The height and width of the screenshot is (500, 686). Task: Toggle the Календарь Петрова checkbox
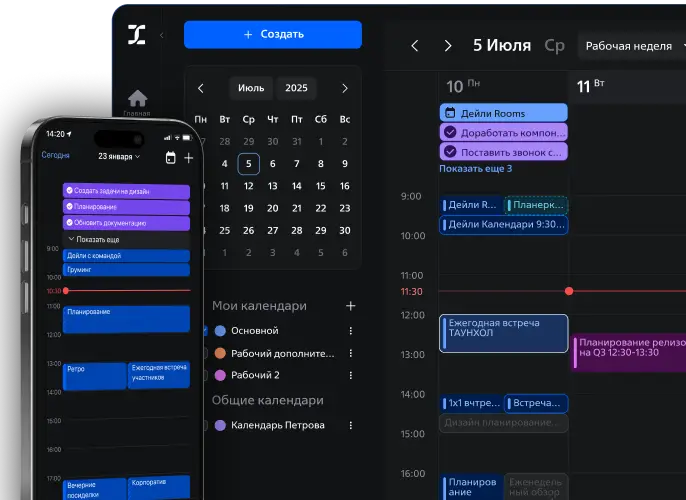(205, 425)
